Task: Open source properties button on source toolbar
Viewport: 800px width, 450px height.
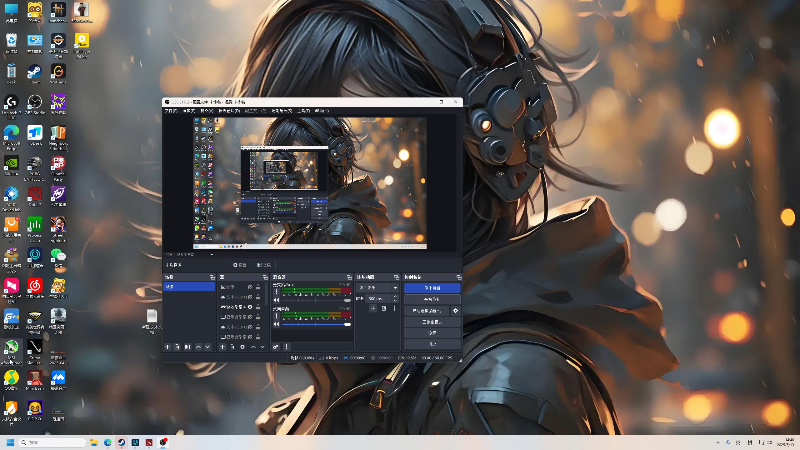Action: click(240, 265)
